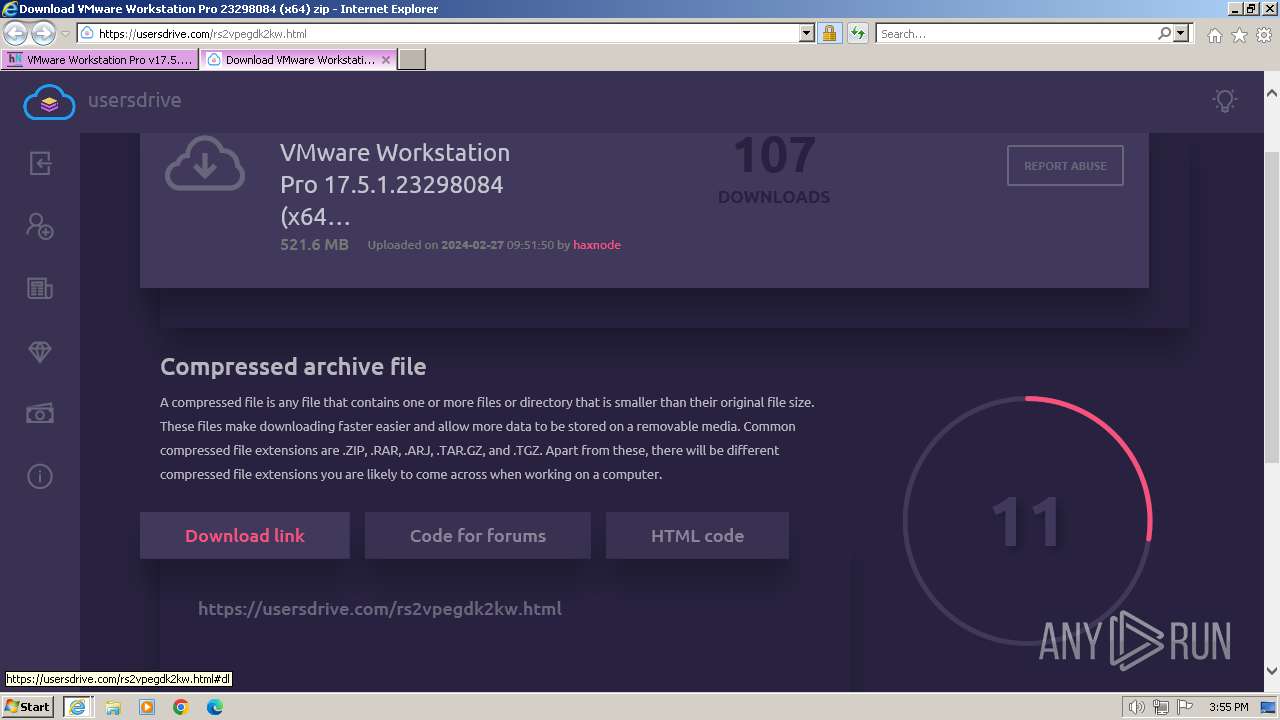
Task: Open the Windows Start button
Action: click(28, 706)
